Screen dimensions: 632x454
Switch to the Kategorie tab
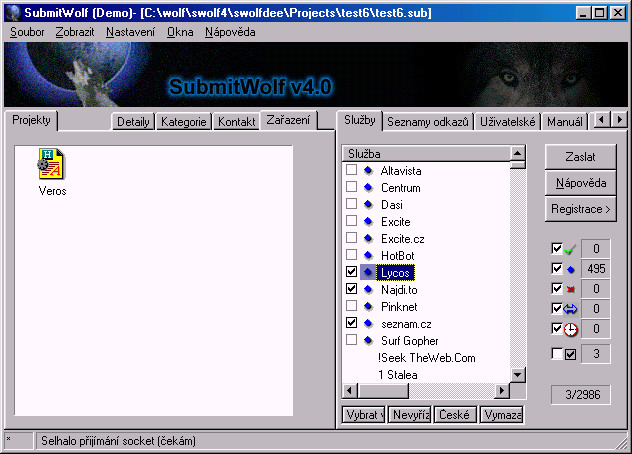point(183,121)
